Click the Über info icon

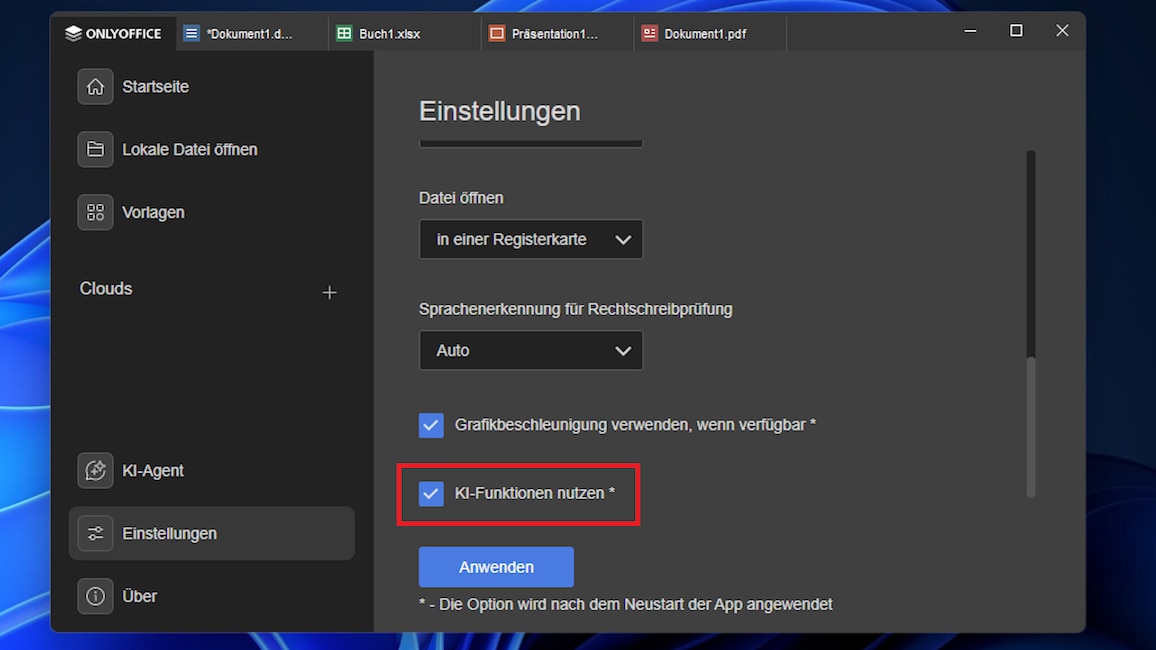[95, 595]
